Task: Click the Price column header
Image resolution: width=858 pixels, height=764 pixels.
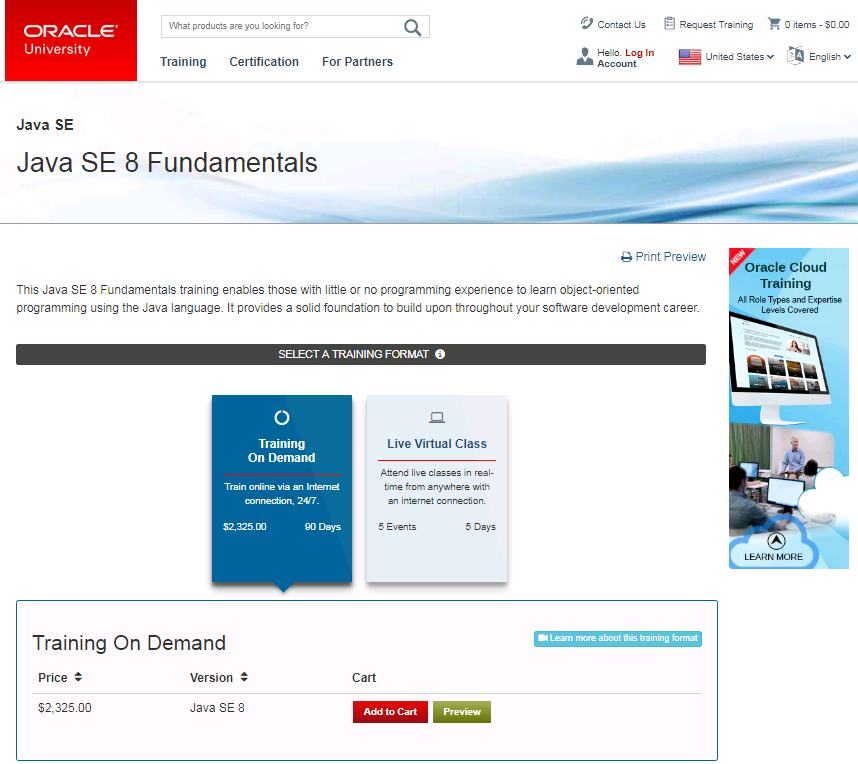Action: (53, 678)
